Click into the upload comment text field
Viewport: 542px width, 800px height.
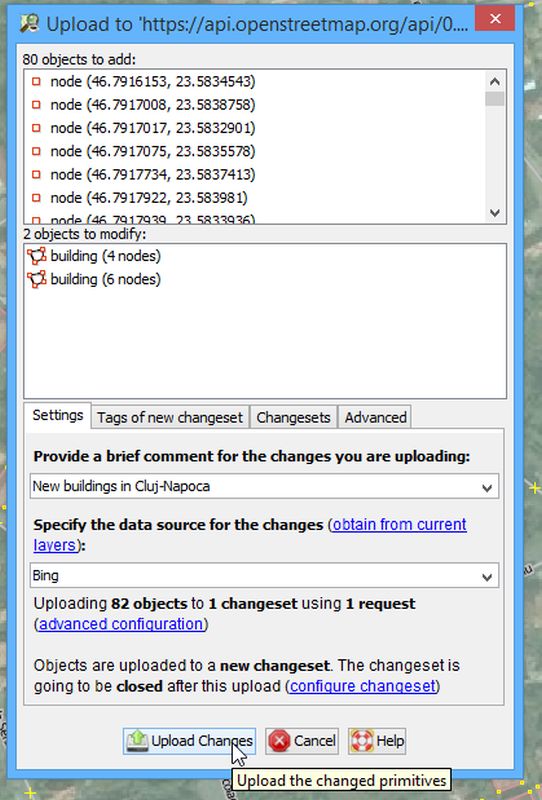254,487
